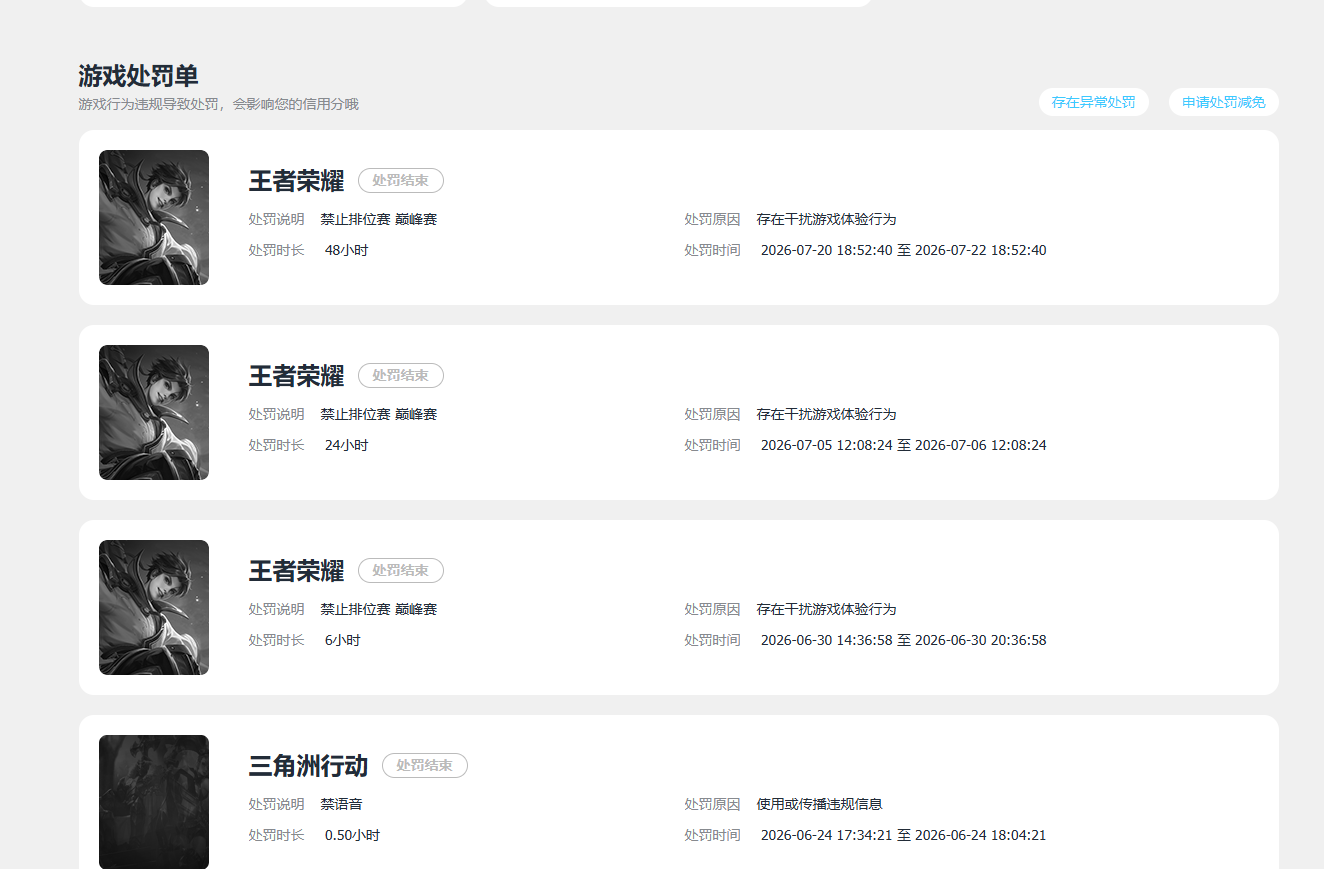Click 禁止排位赛 巅峰赛 in the 6小时 card
Screen dimensions: 1324x869
[379, 609]
